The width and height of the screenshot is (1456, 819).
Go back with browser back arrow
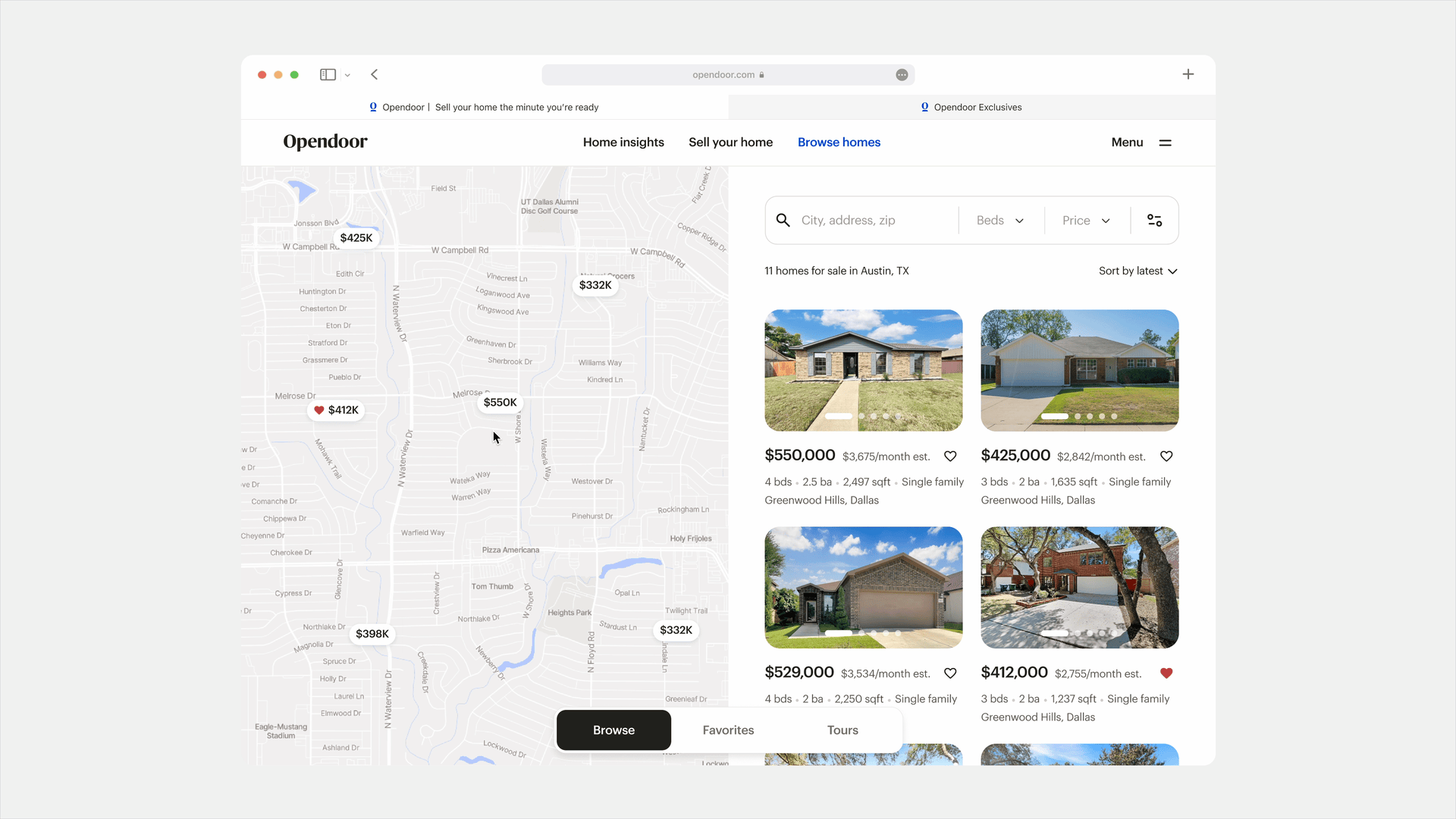point(375,74)
